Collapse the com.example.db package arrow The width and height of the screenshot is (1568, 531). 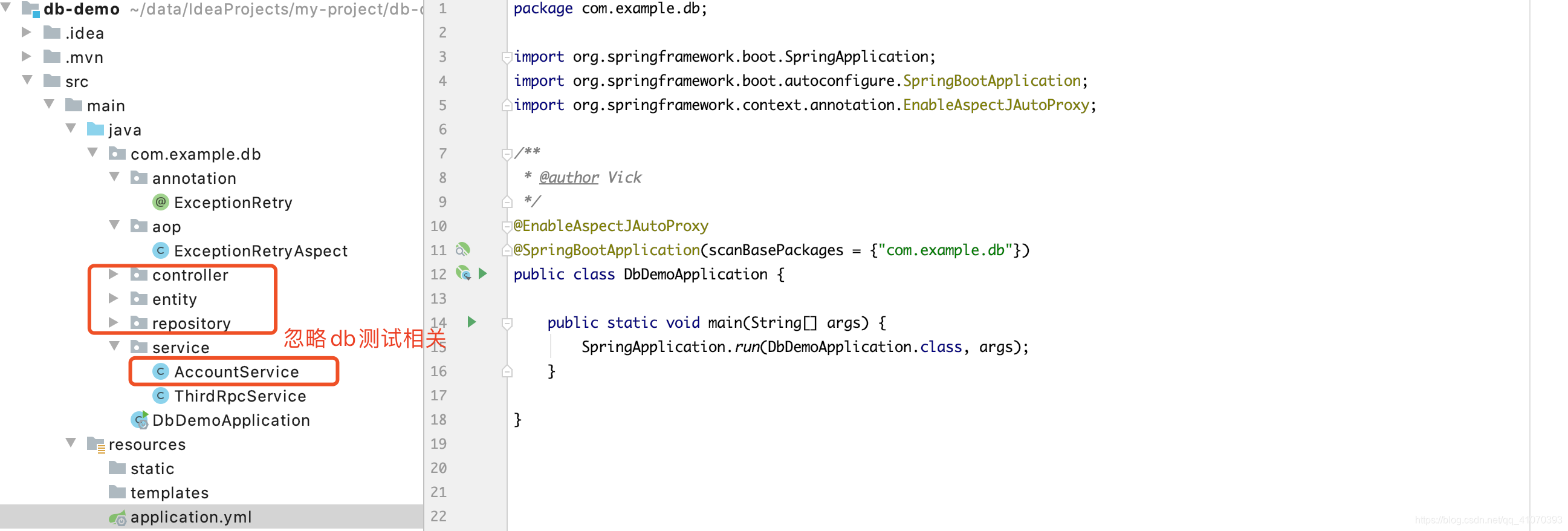[92, 152]
